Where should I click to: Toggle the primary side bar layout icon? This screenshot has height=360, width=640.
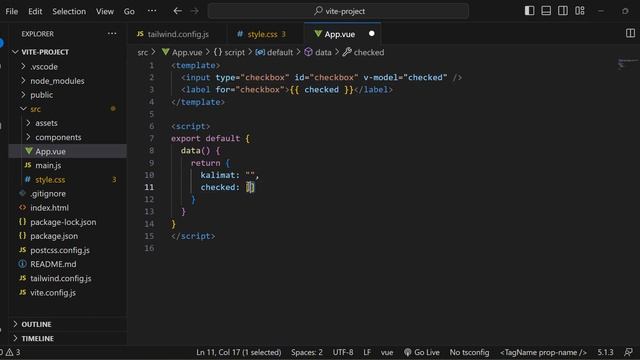click(x=529, y=11)
